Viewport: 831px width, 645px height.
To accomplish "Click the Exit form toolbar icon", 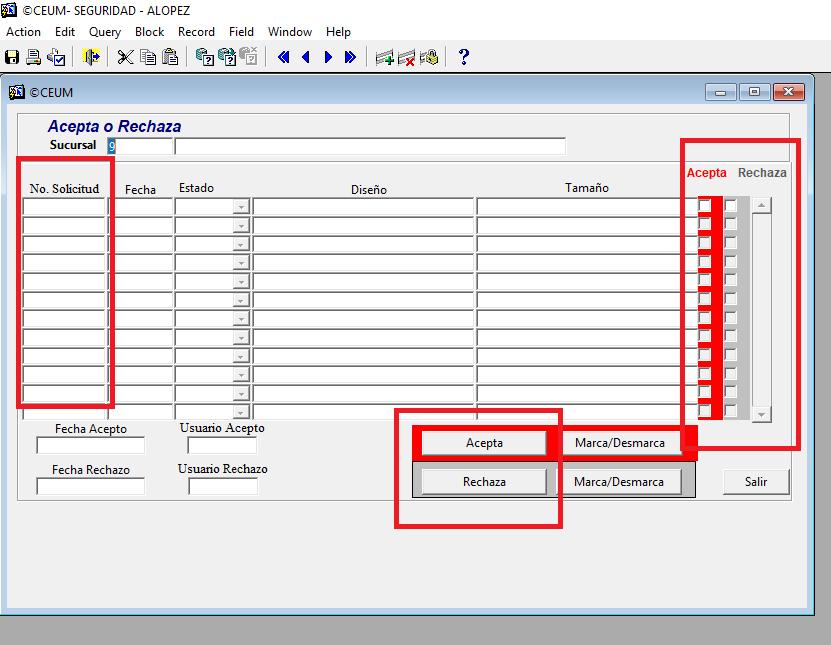I will click(x=91, y=57).
